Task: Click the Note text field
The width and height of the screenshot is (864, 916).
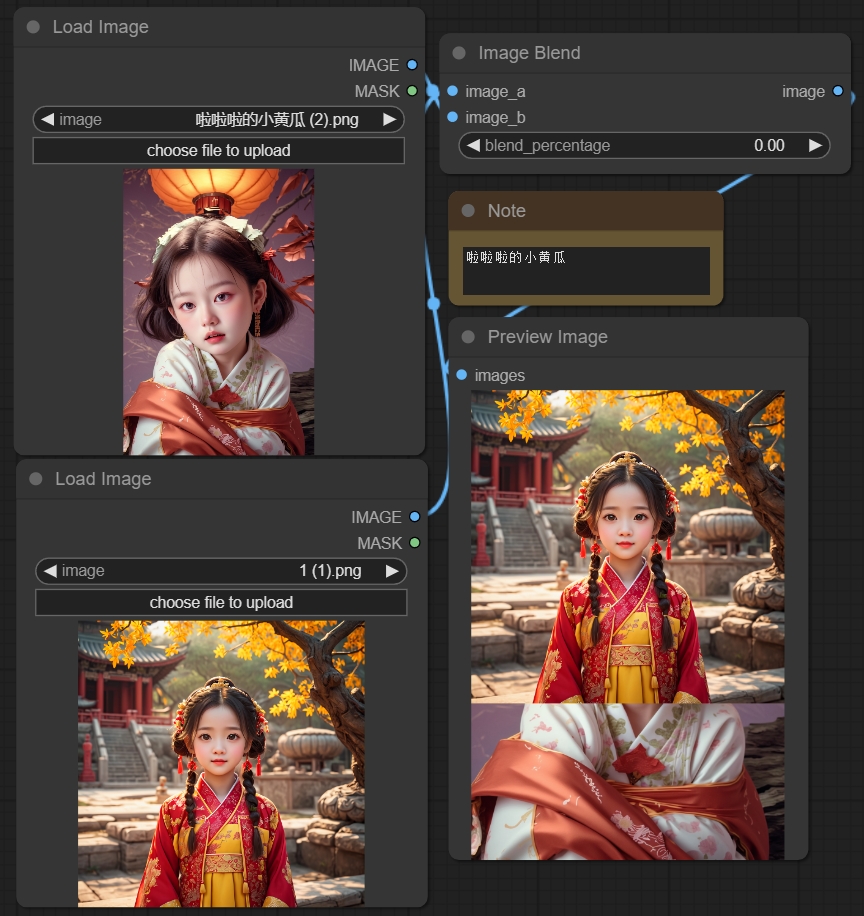Action: [586, 271]
